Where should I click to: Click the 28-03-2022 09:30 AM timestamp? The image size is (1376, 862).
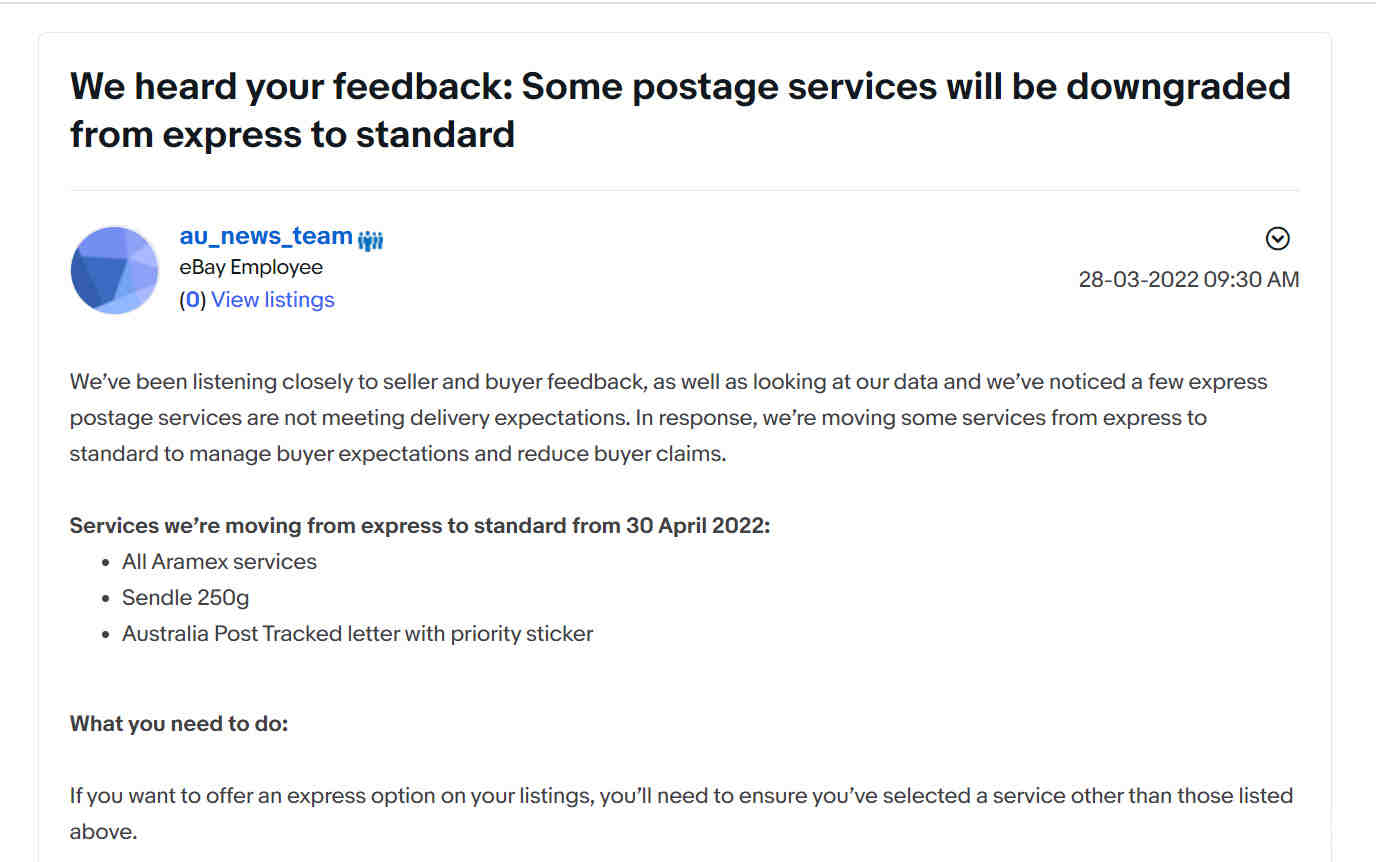point(1189,279)
